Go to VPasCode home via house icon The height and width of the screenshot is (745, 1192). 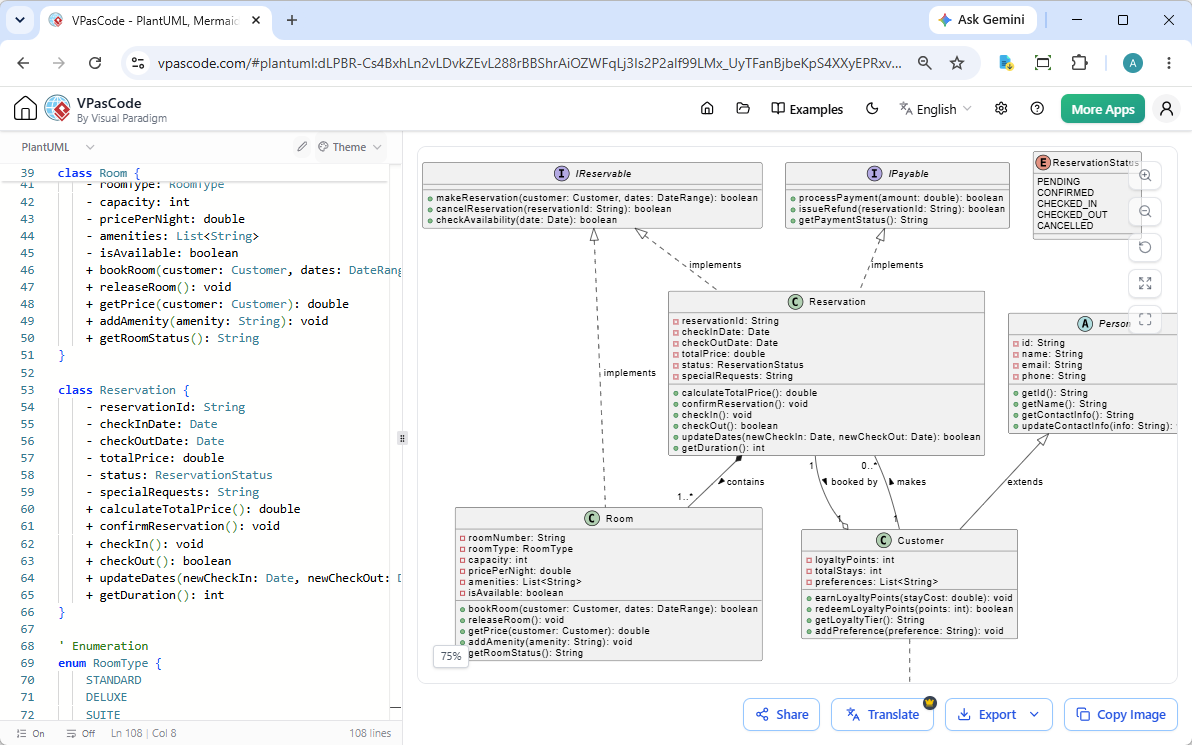(x=25, y=109)
